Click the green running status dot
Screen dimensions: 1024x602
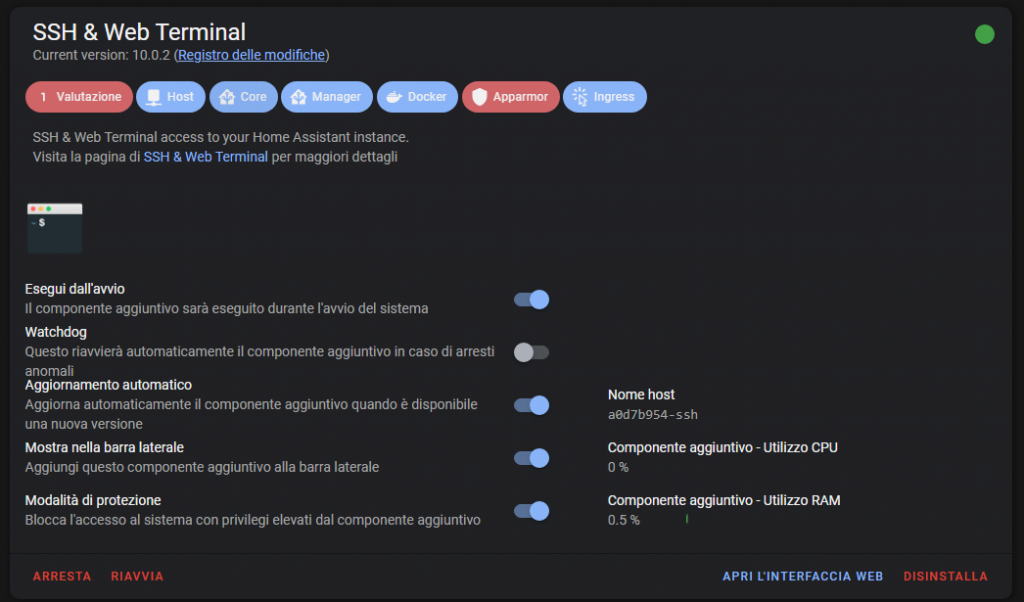point(984,34)
